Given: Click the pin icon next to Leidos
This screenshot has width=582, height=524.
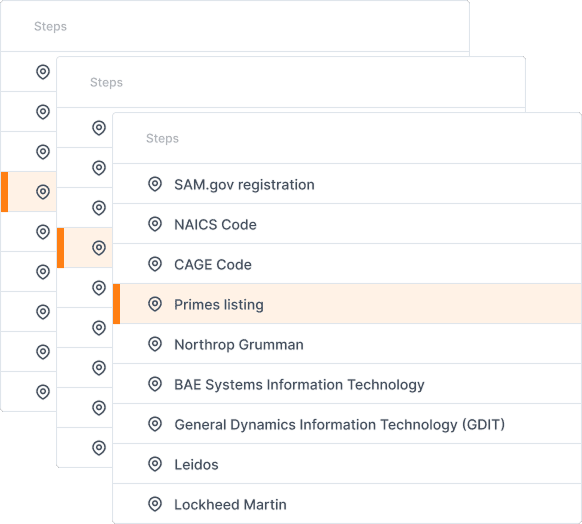Looking at the screenshot, I should 155,464.
